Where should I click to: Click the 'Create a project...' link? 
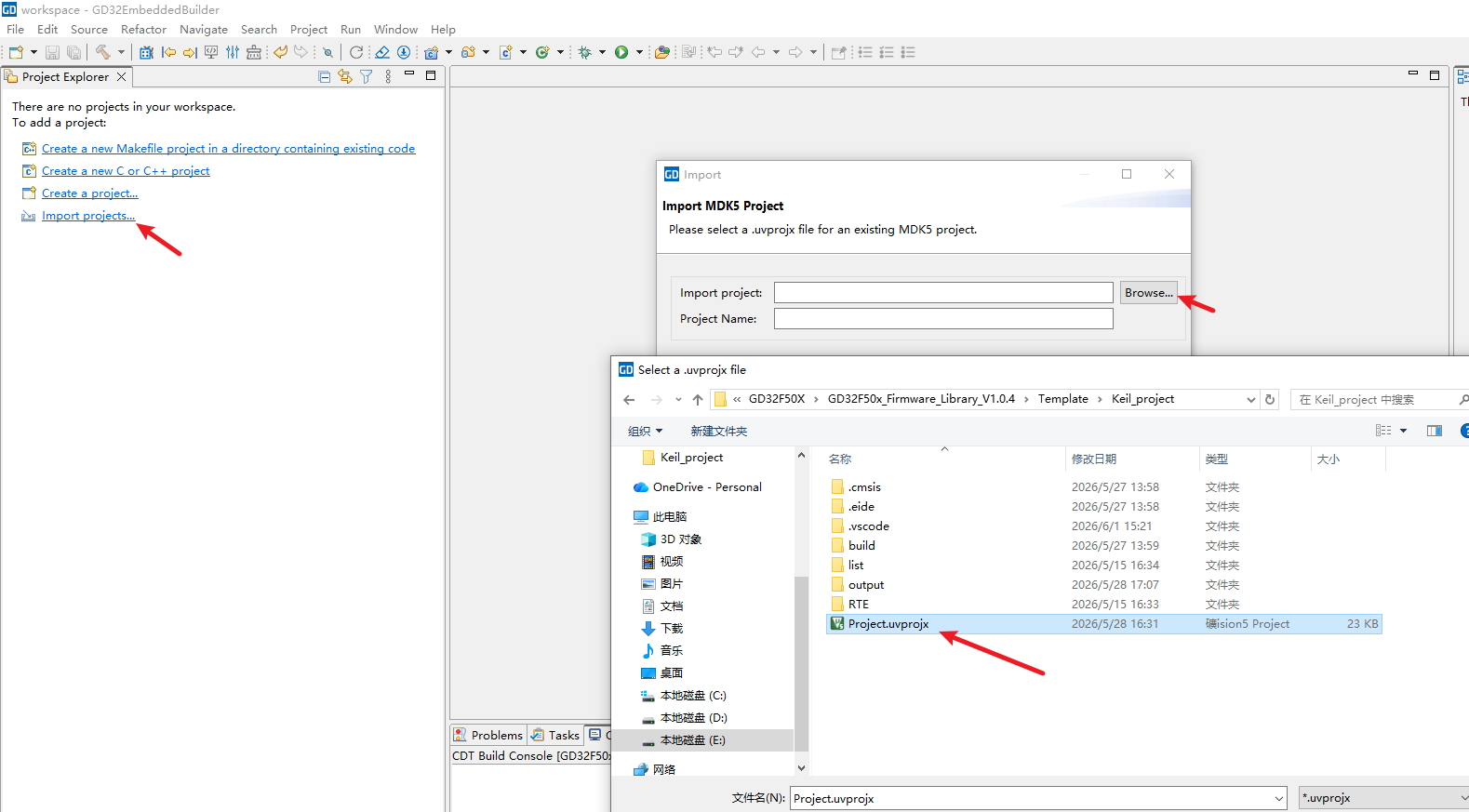tap(89, 193)
